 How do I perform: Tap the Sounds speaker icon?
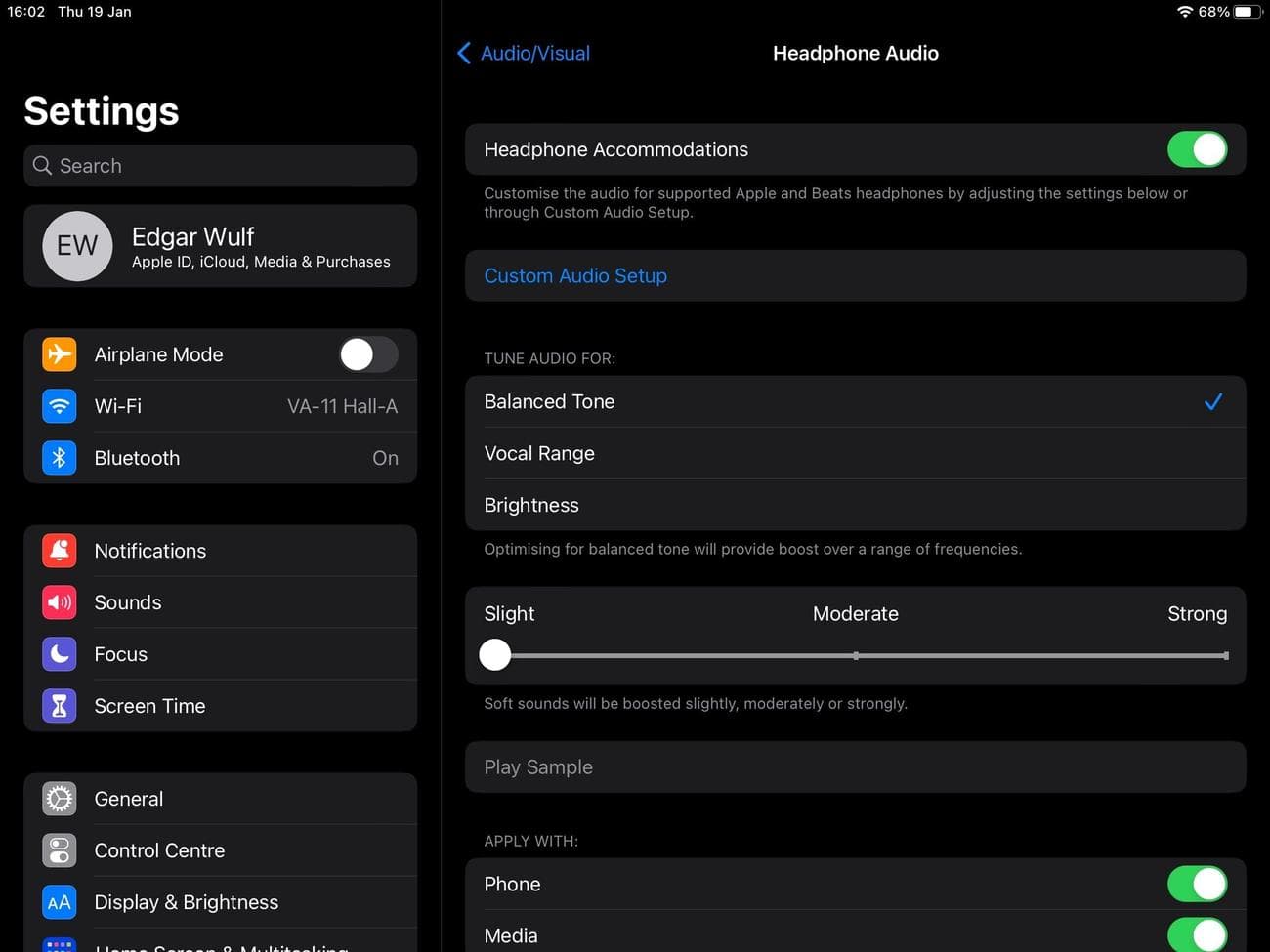(x=60, y=602)
